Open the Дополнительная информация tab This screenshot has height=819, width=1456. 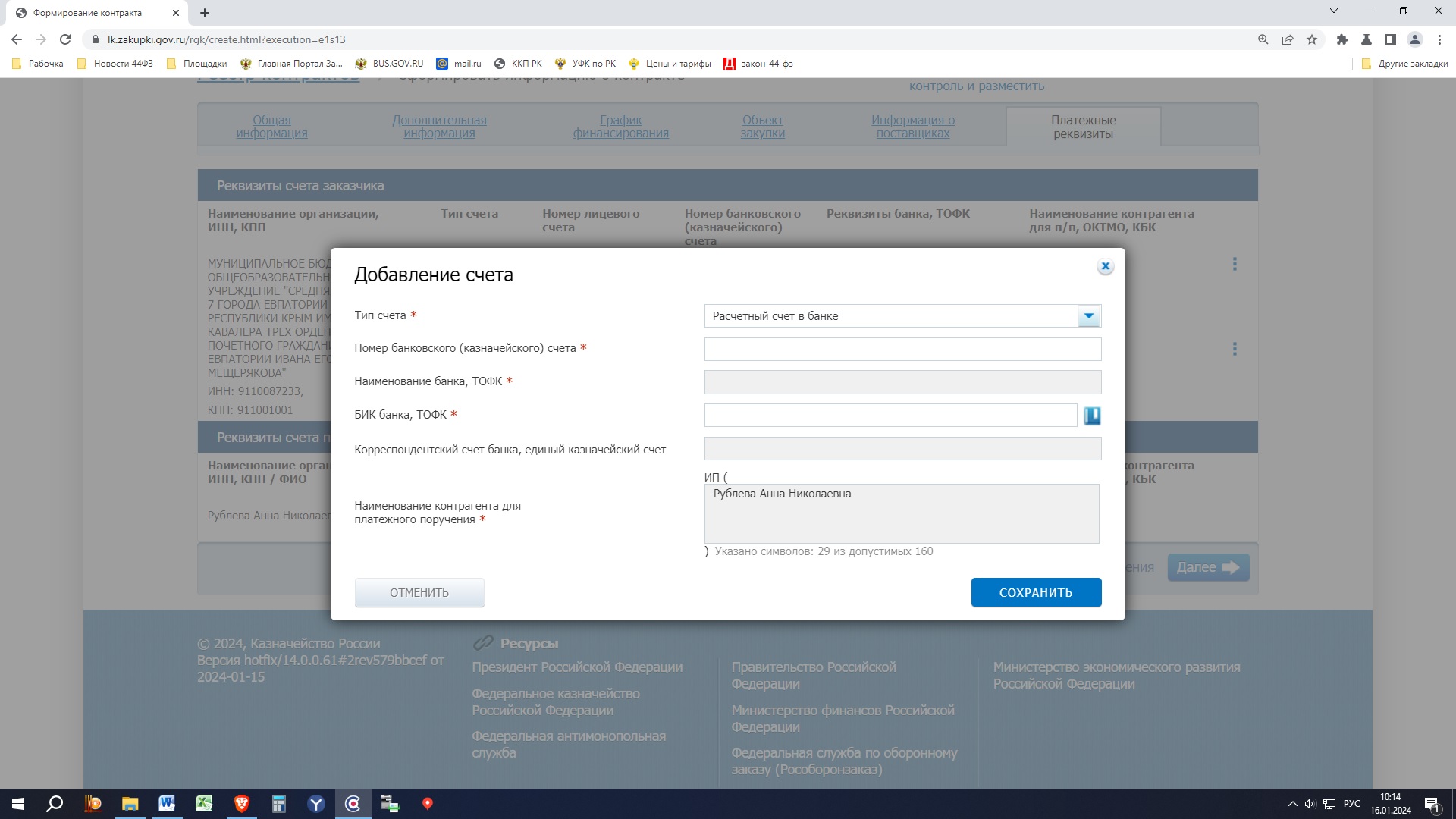439,127
